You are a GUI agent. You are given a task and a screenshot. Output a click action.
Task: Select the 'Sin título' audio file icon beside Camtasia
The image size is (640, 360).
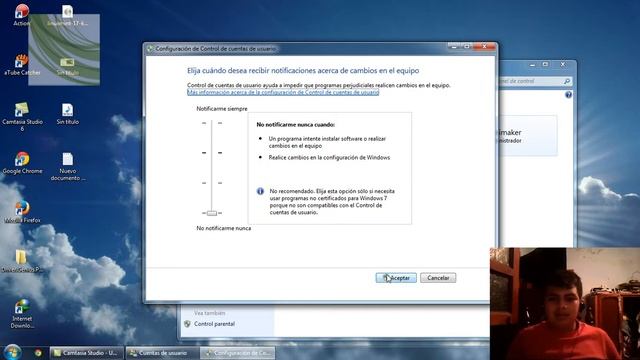(x=67, y=114)
